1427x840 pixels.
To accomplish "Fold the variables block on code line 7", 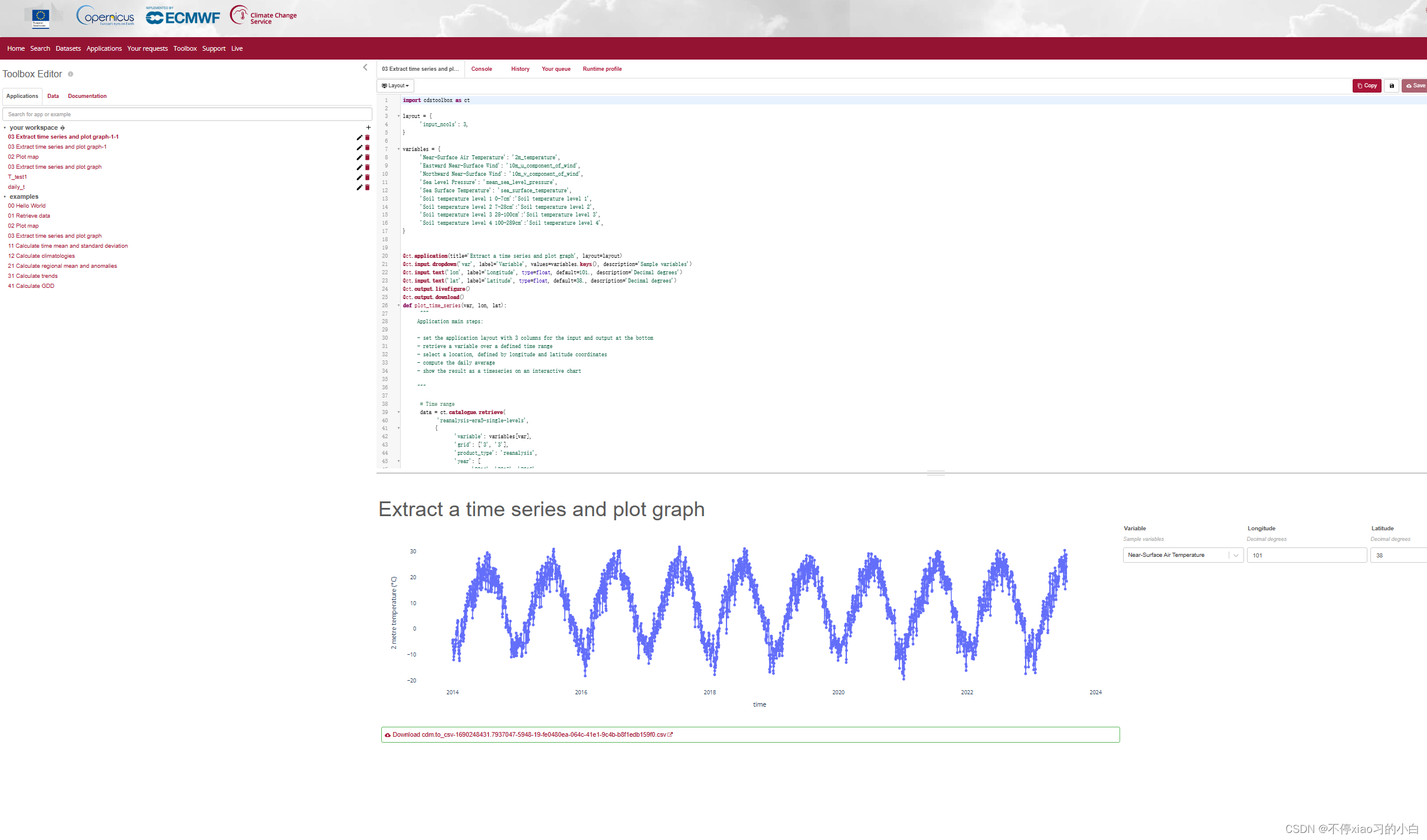I will pos(398,149).
